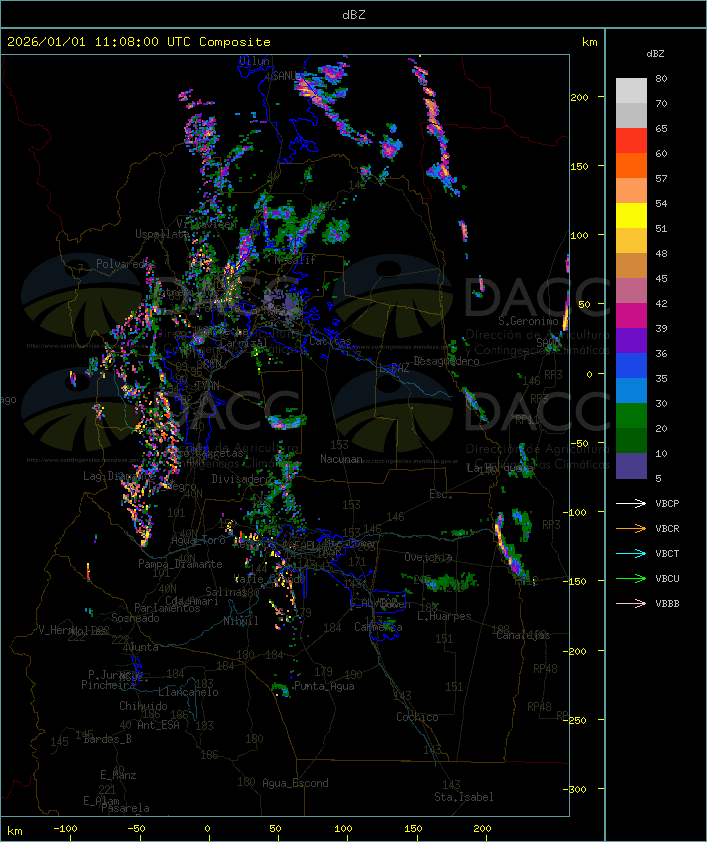
Task: Click the tan 45-48 dBZ swatch
Action: coord(631,266)
